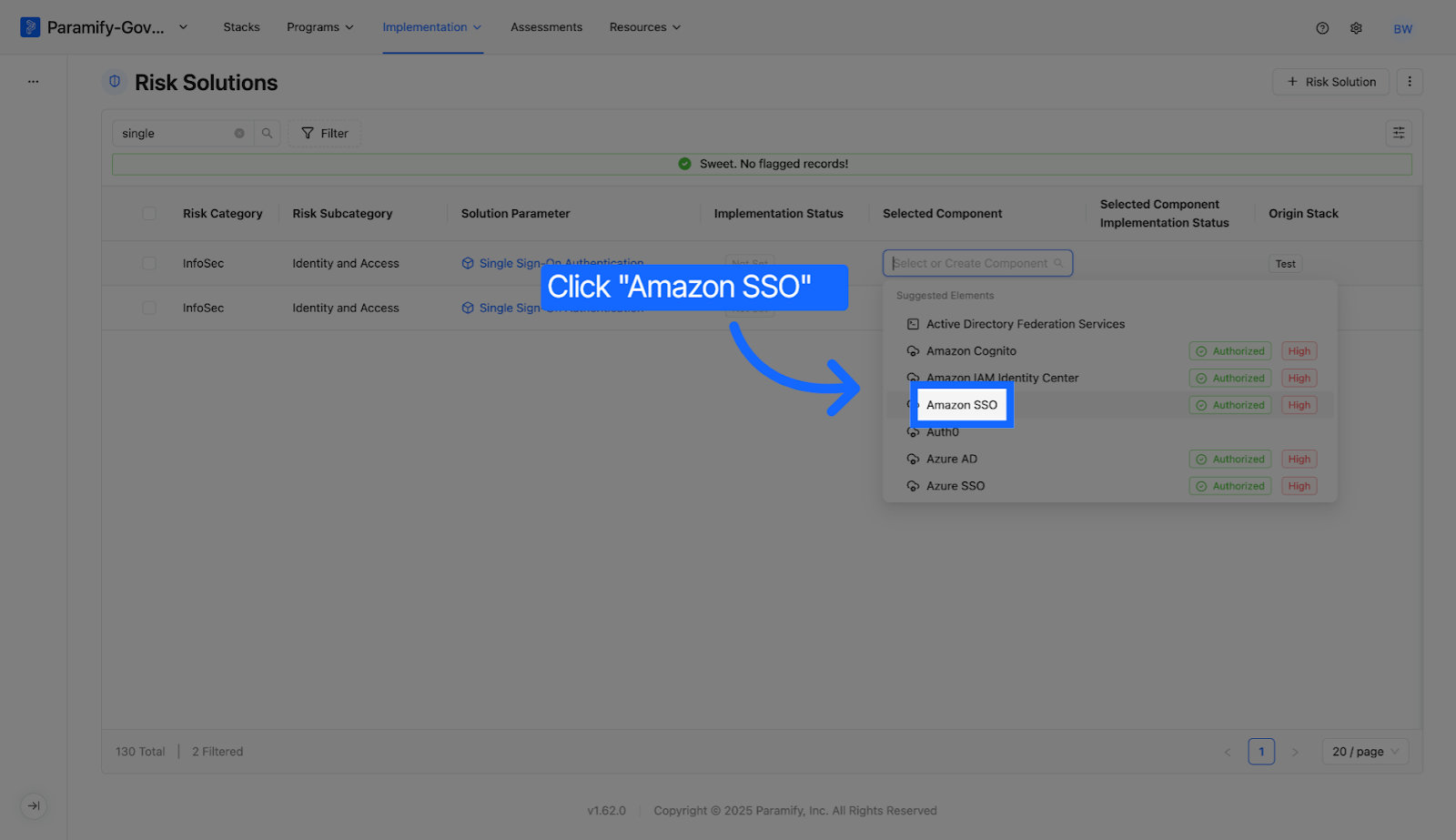Click the Azure SSO cloud icon
Viewport: 1456px width, 840px height.
tap(913, 486)
